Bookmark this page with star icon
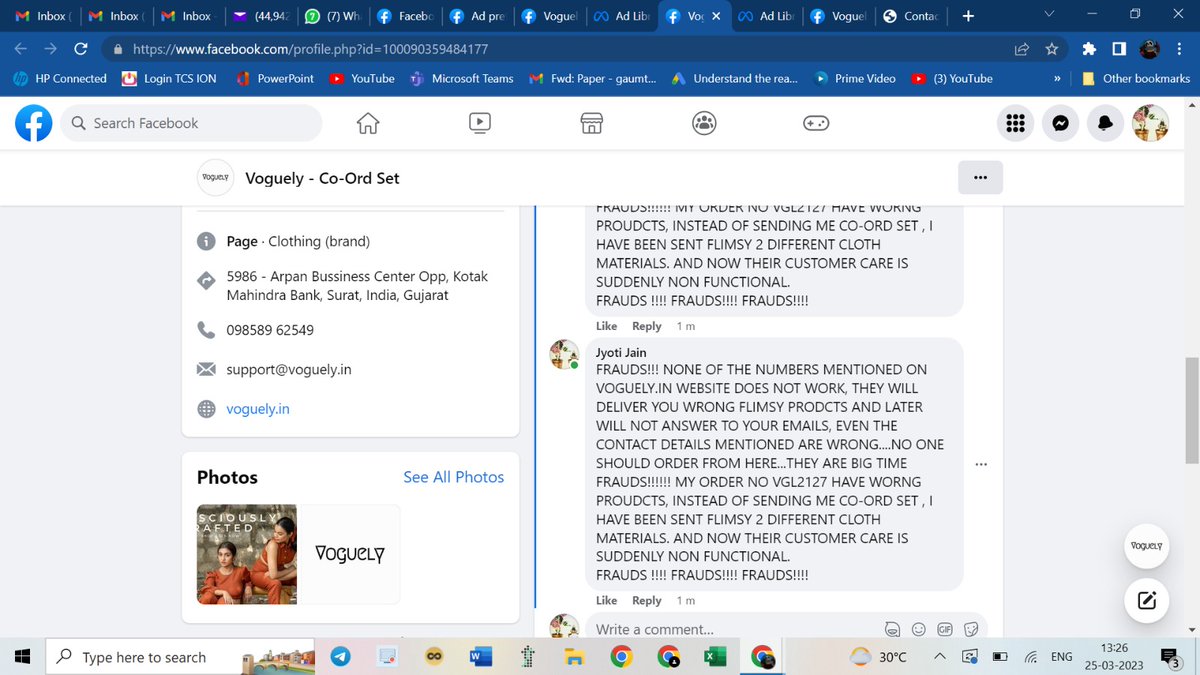The width and height of the screenshot is (1200, 675). 1051,48
